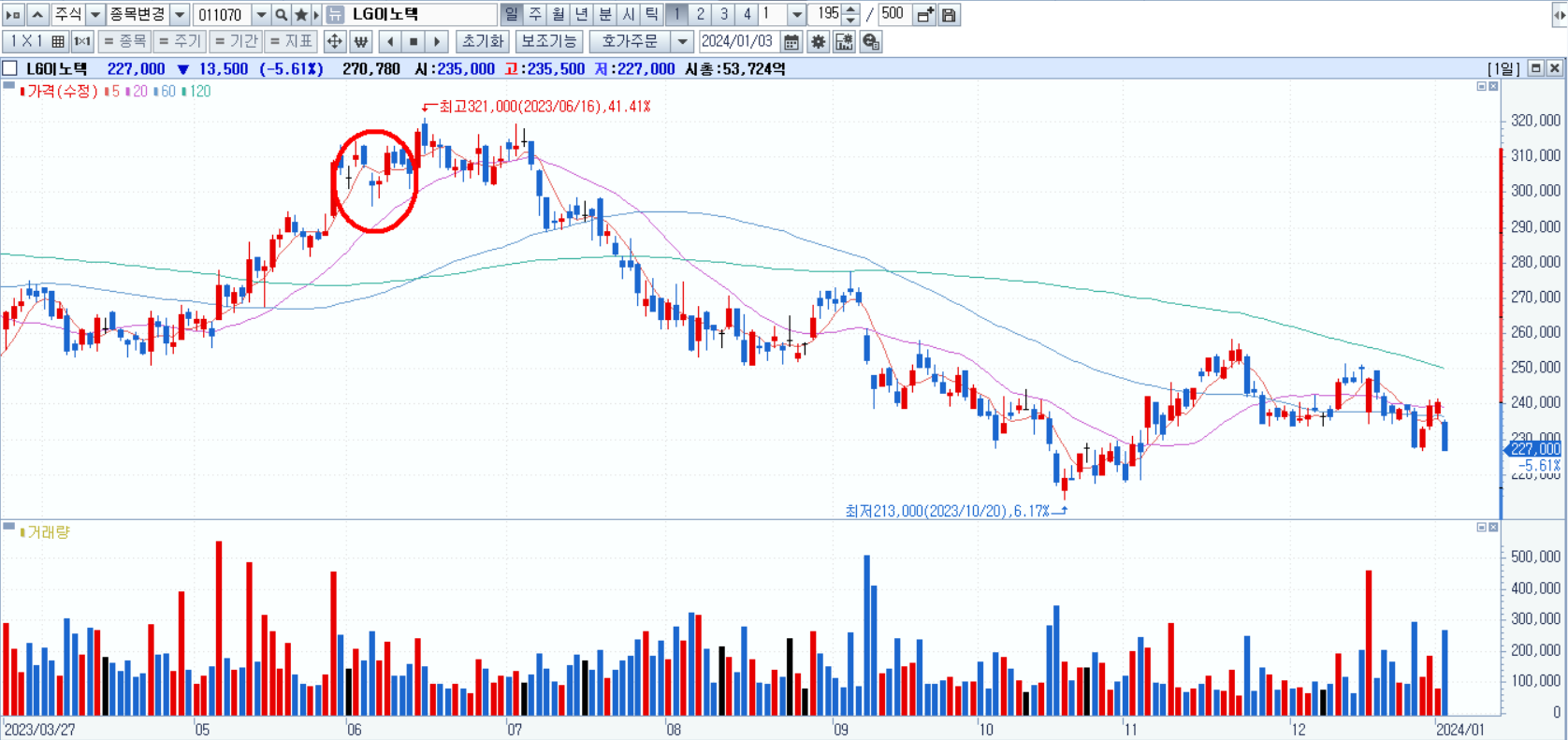1568x740 pixels.
Task: Click the 1x1 split icon
Action: 82,41
